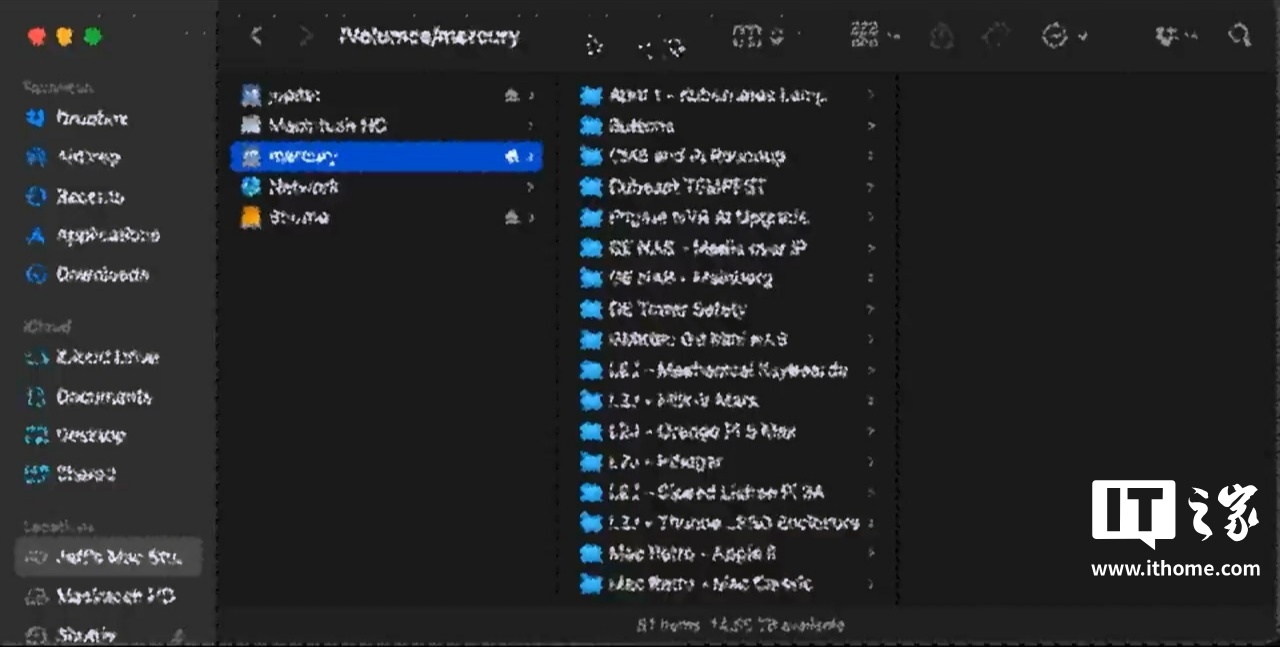Click the GE Tower Safety folder icon
1280x647 pixels.
pos(591,309)
